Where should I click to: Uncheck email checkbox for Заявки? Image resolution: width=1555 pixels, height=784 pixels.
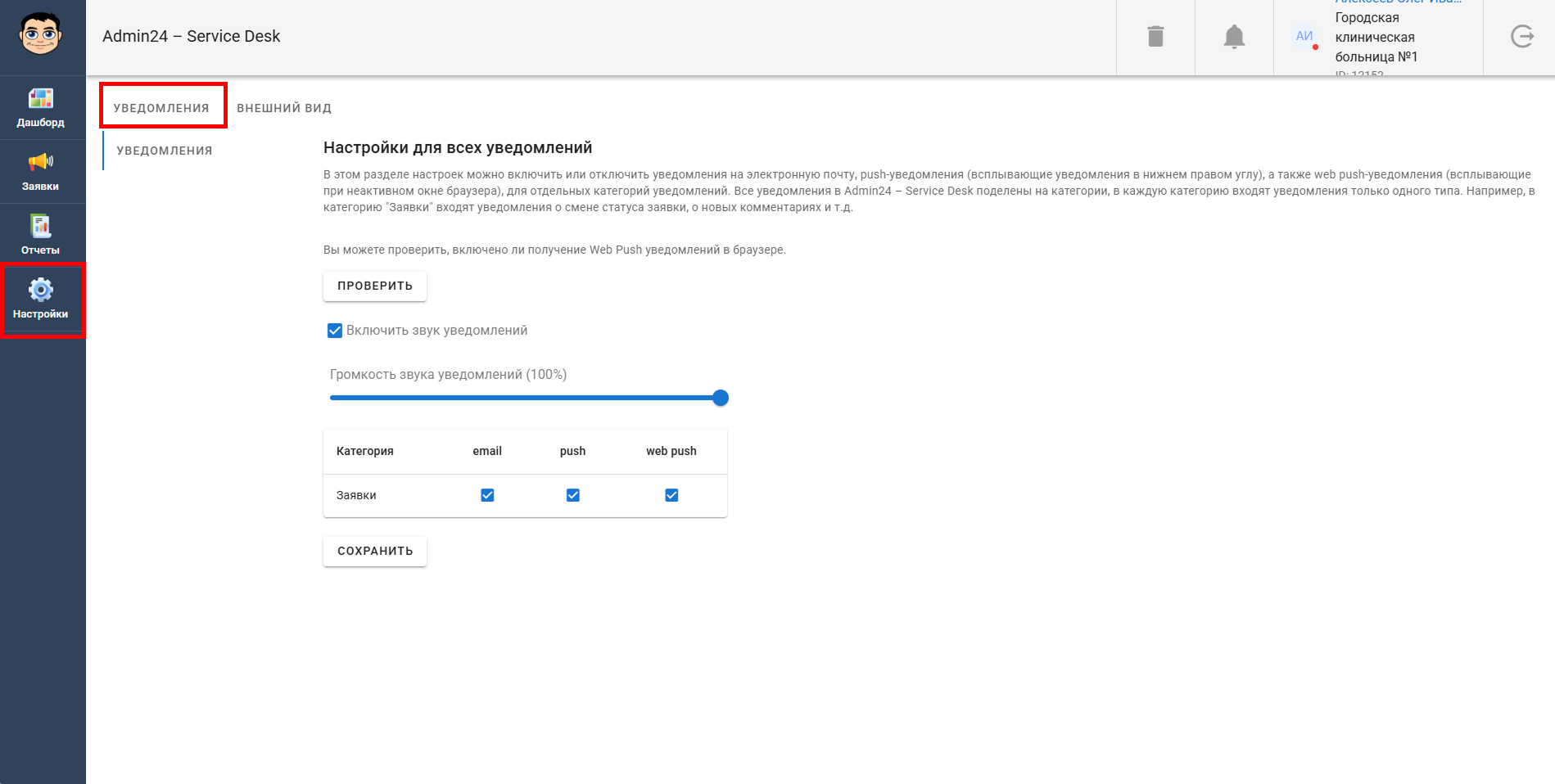(487, 495)
